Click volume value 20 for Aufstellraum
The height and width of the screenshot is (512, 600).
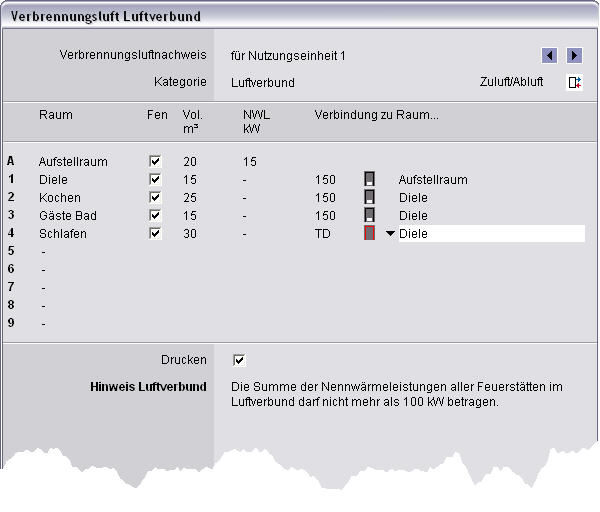(190, 162)
